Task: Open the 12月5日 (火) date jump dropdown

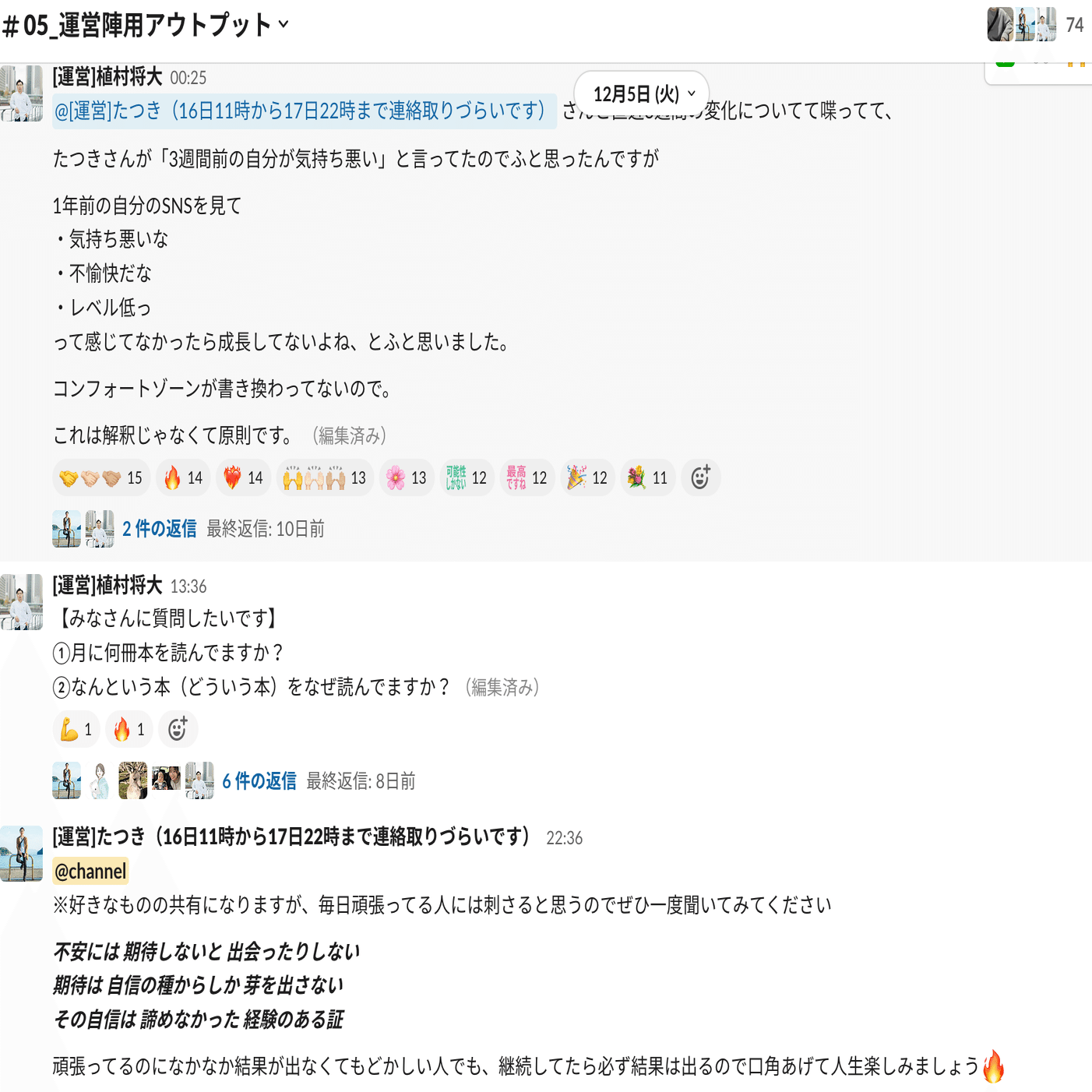Action: (642, 94)
